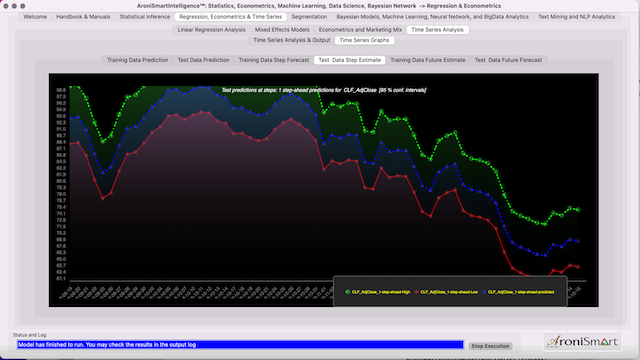Image resolution: width=640 pixels, height=360 pixels.
Task: Click the 98.8 y-axis label
Action: 61,90
